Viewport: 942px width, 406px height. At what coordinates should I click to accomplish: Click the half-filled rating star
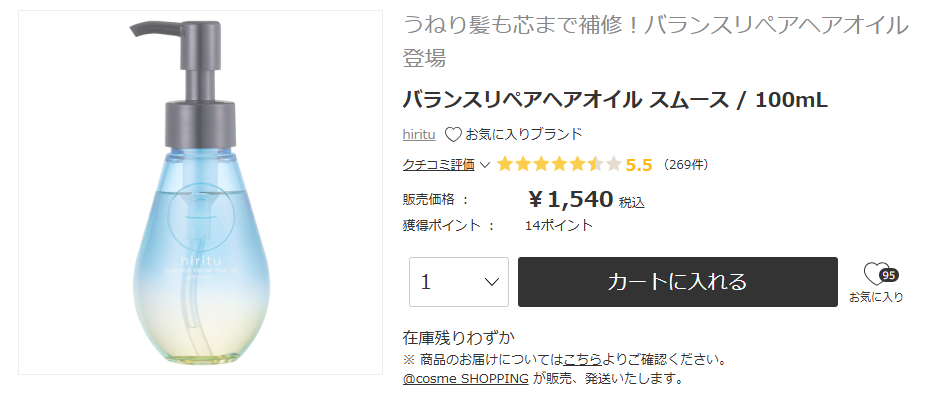click(595, 164)
